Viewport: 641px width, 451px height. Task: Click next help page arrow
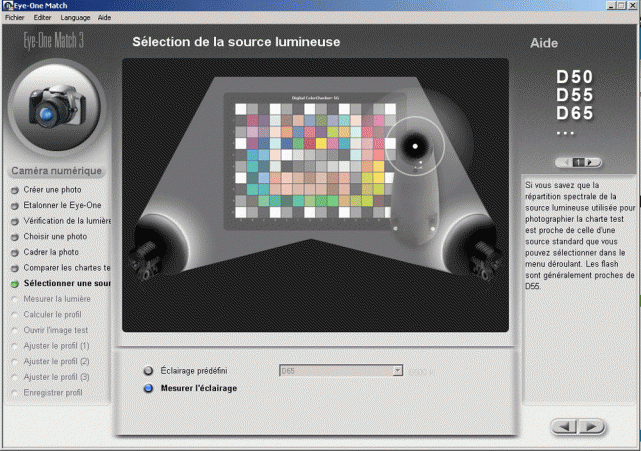pyautogui.click(x=591, y=162)
